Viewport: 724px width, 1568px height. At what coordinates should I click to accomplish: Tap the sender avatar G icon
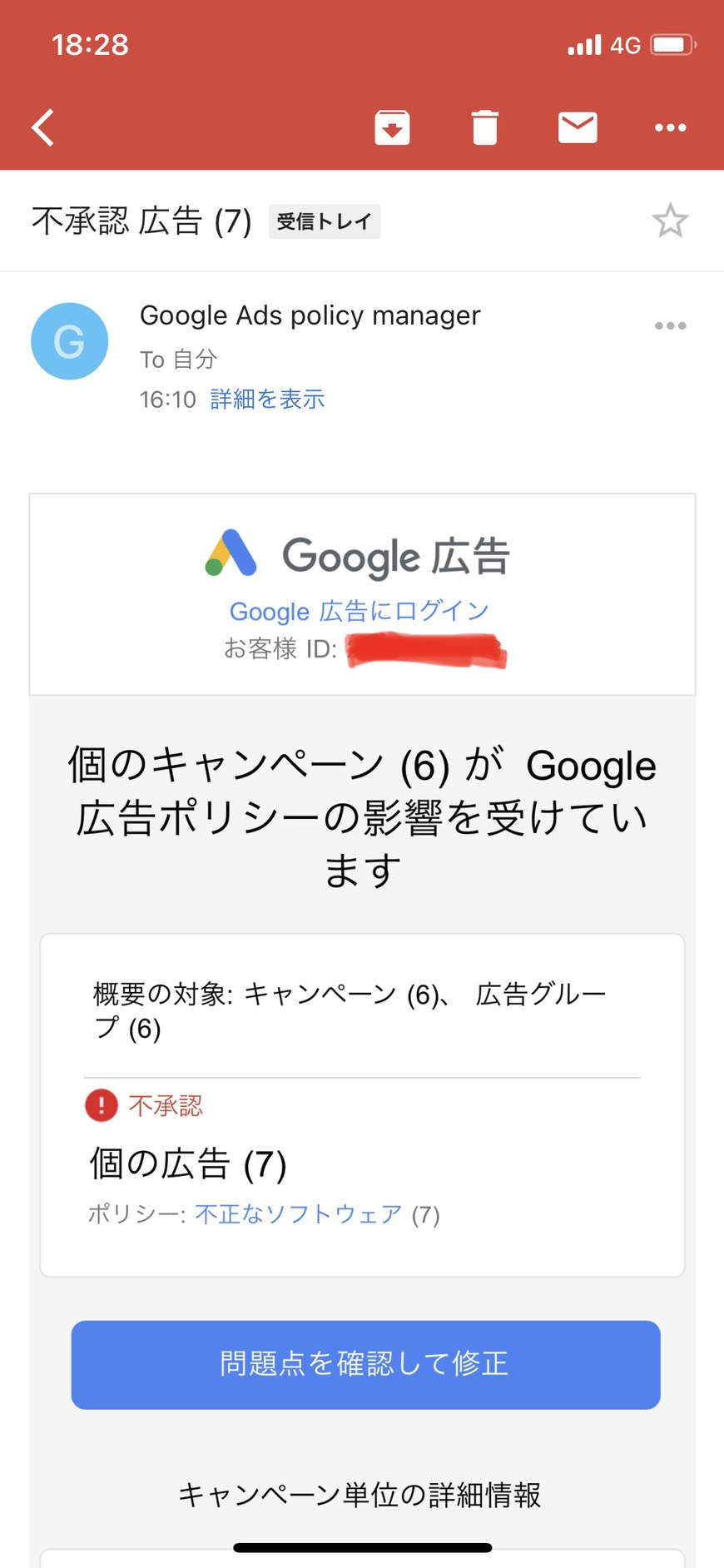70,341
